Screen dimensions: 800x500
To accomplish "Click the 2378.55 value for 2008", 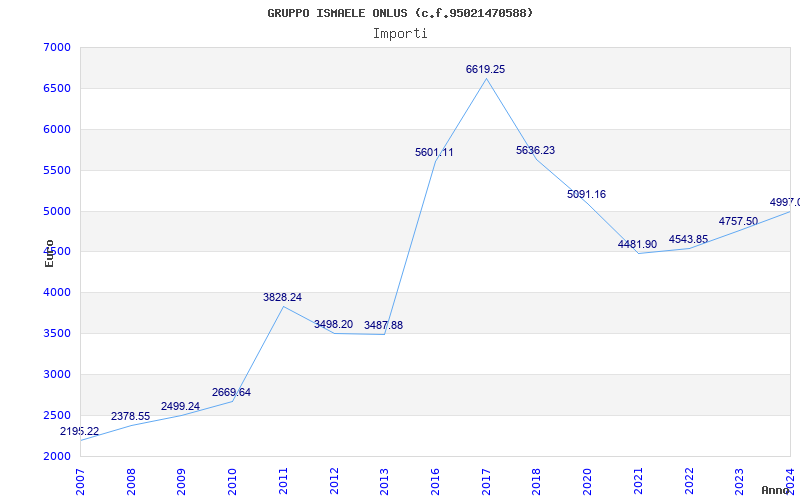I will [131, 416].
